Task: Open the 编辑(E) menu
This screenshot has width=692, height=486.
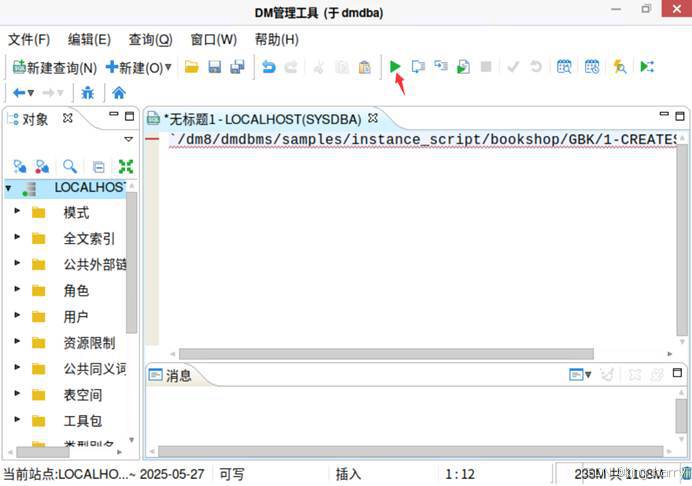Action: click(x=89, y=40)
